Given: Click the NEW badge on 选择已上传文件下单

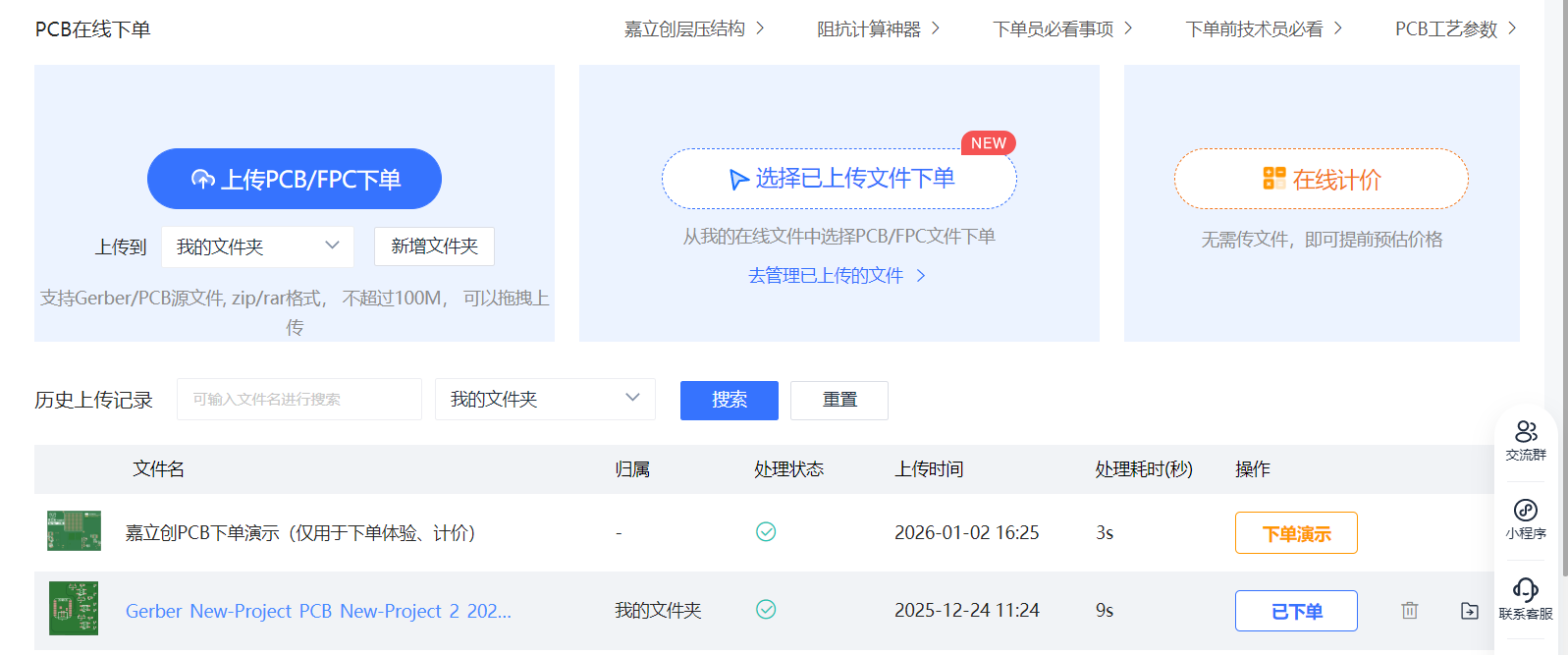Looking at the screenshot, I should pyautogui.click(x=988, y=143).
